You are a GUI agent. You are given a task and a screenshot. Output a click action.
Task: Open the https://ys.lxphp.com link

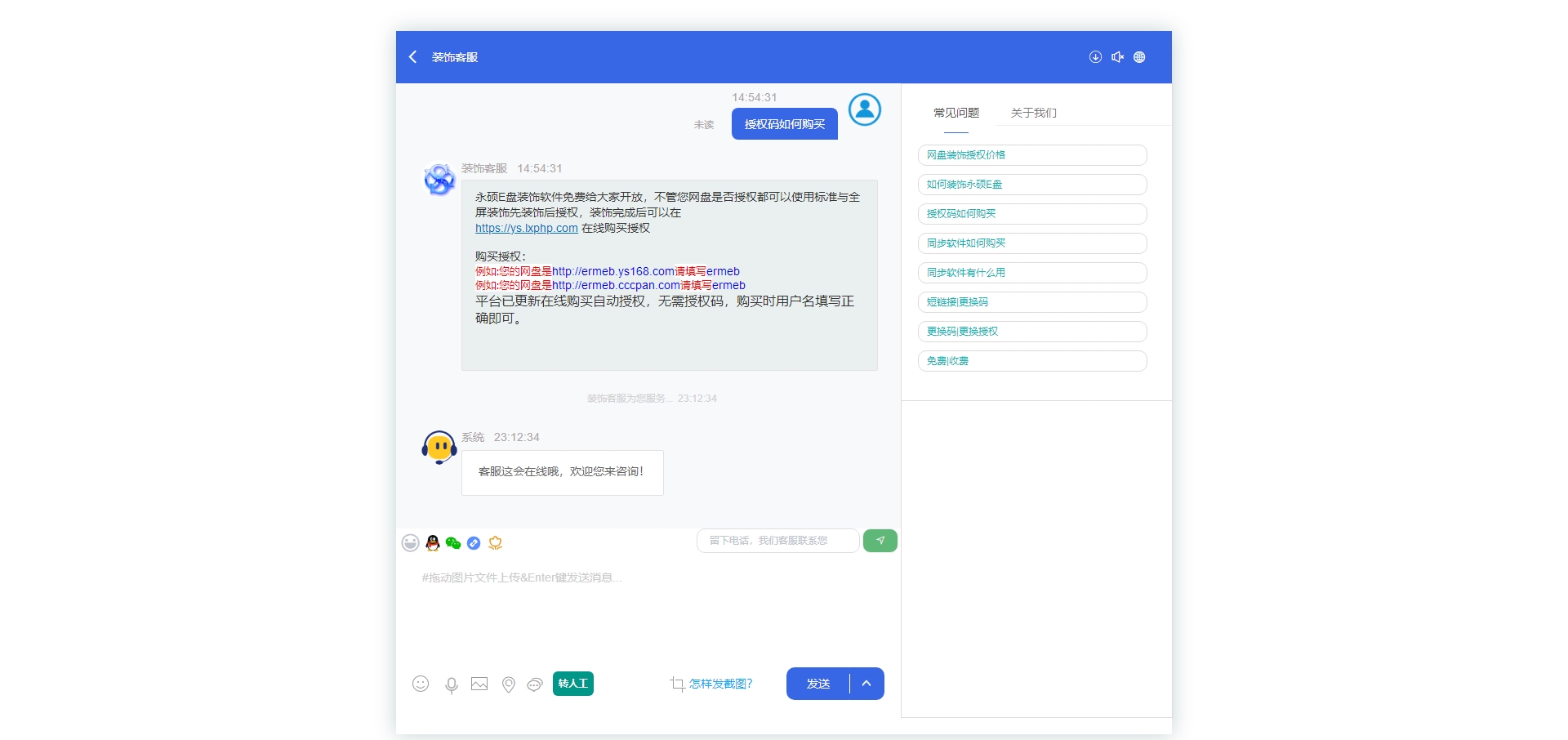click(526, 229)
